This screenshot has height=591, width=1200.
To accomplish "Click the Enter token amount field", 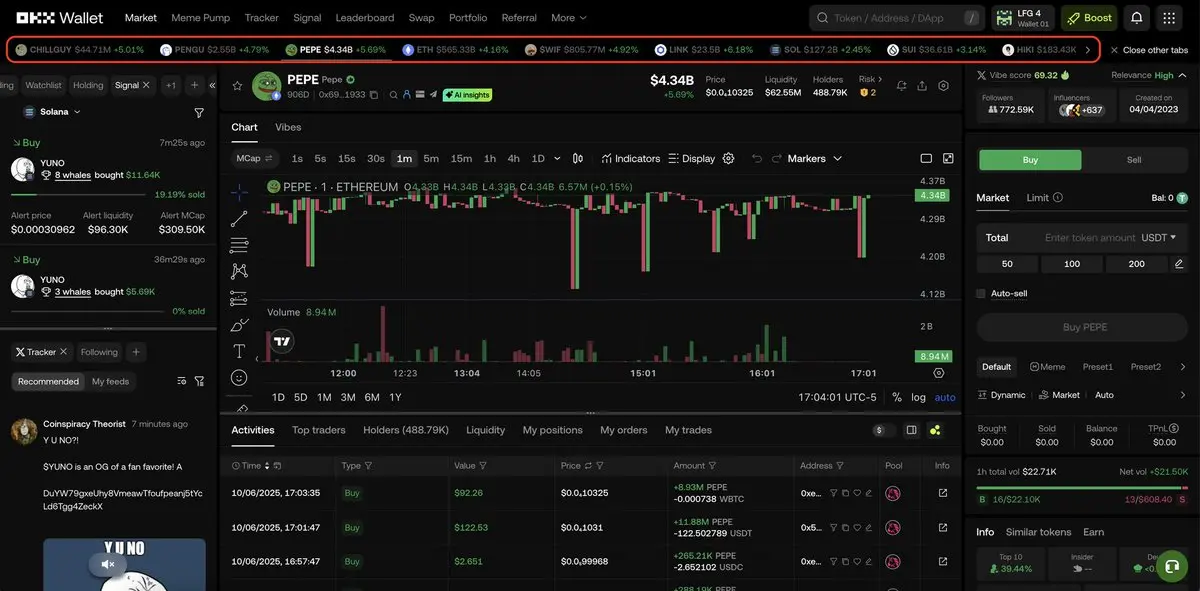I will tap(1090, 238).
